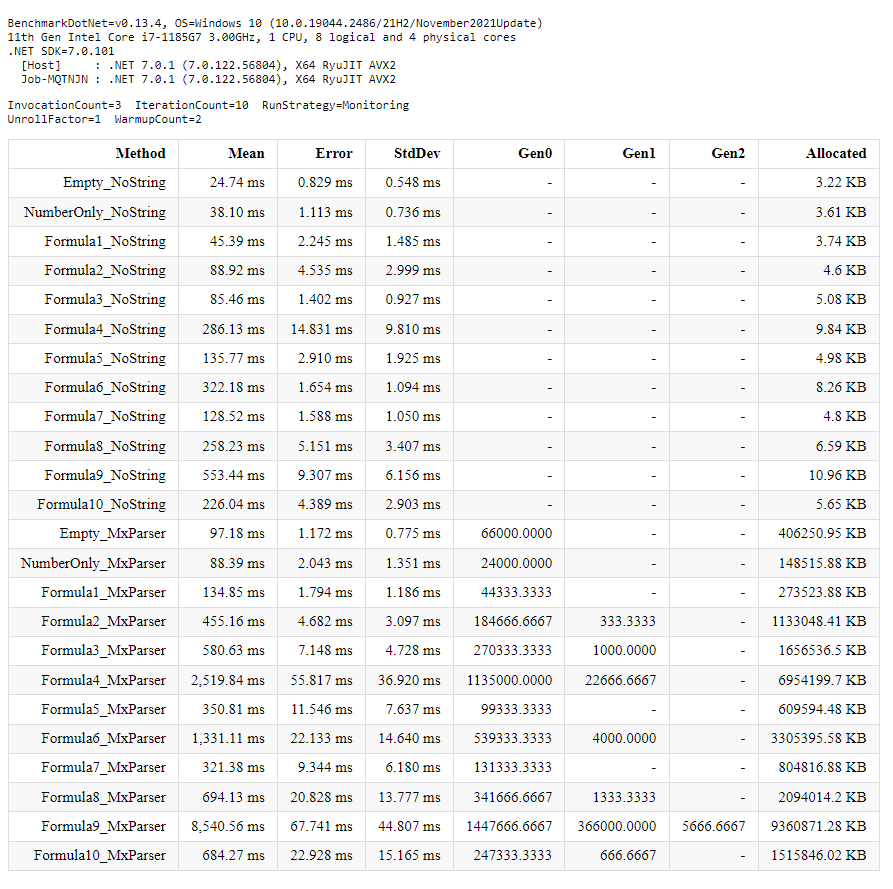Select the Formula4_NoString row label
The height and width of the screenshot is (889, 893).
(105, 329)
